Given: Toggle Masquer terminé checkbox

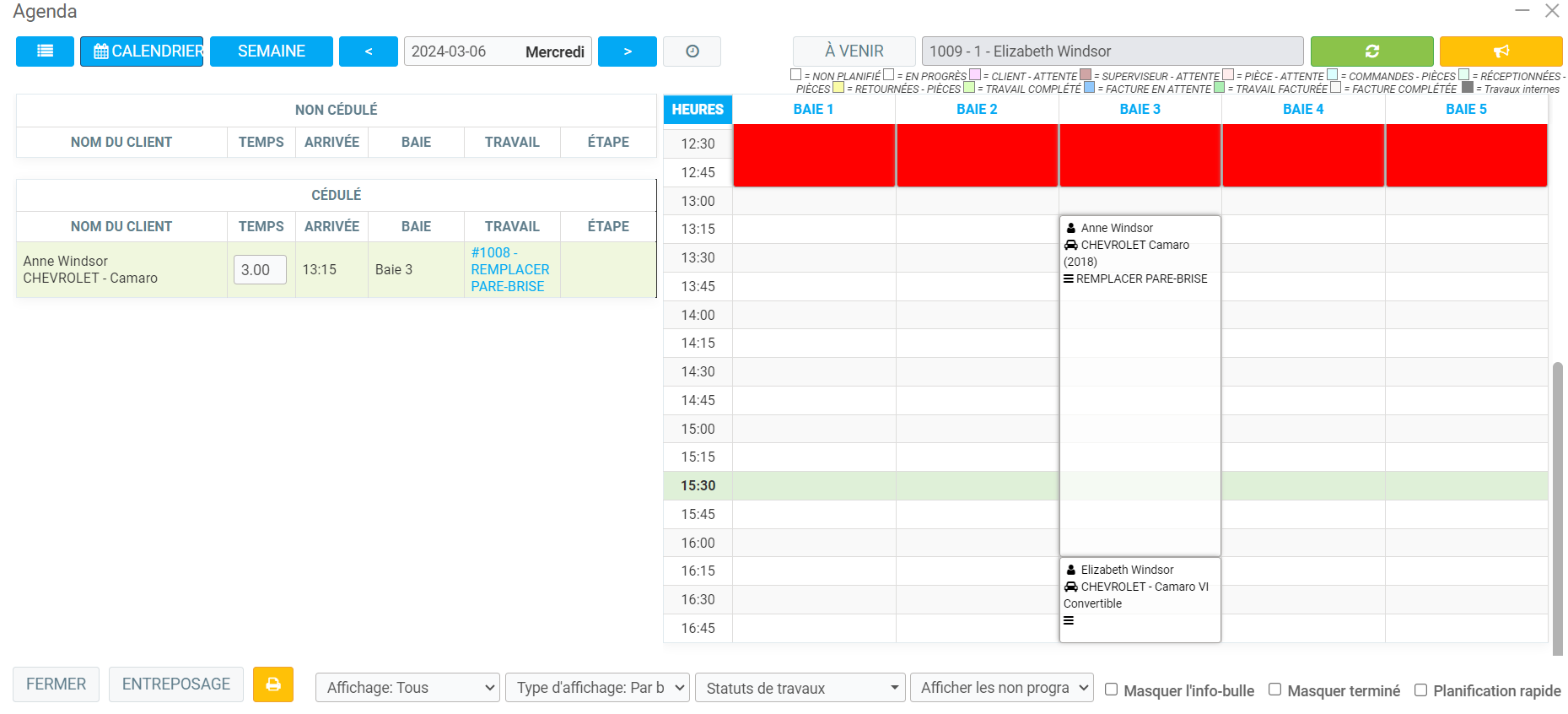Looking at the screenshot, I should tap(1275, 690).
